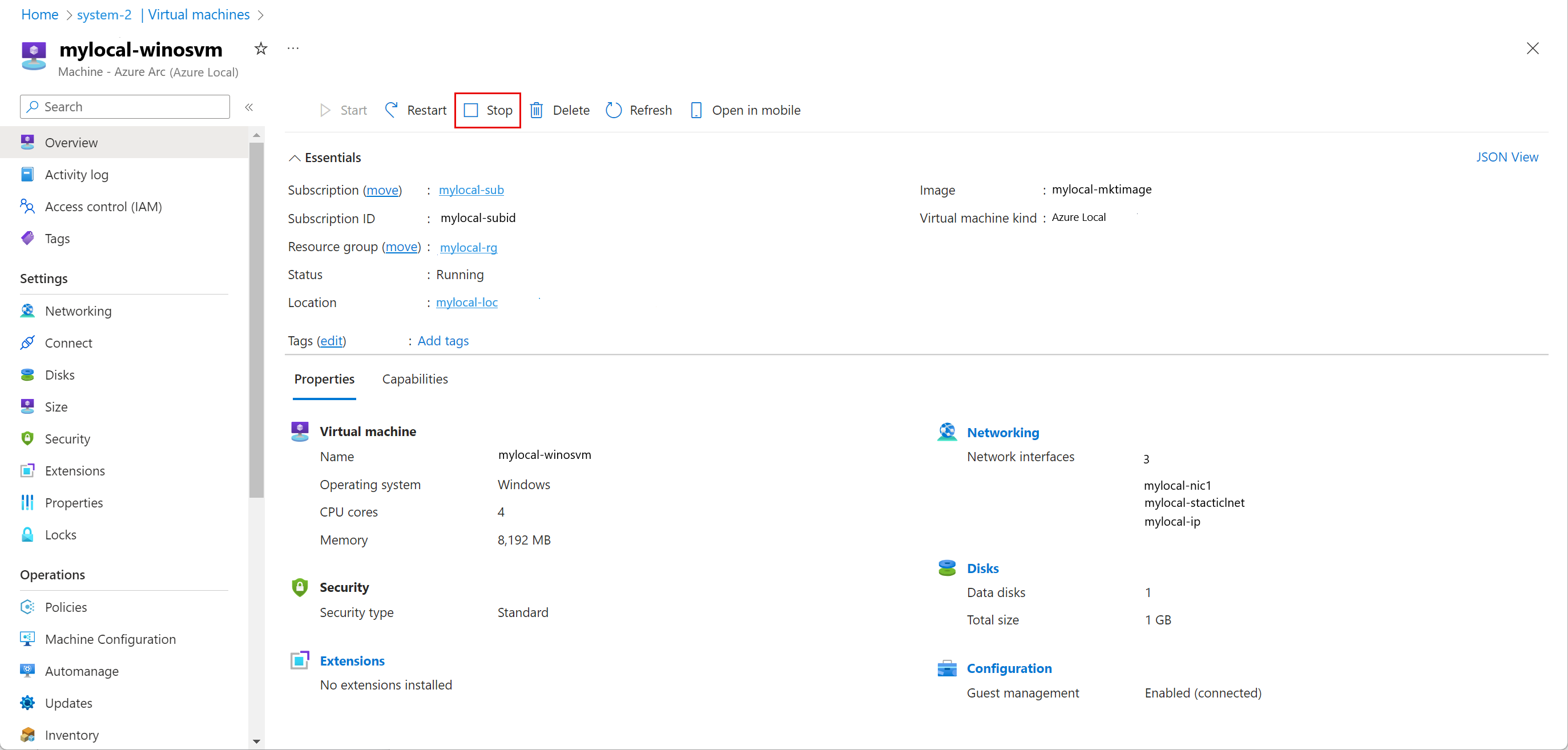Collapse the sidebar with double chevron icon
This screenshot has height=750, width=1568.
coord(249,107)
